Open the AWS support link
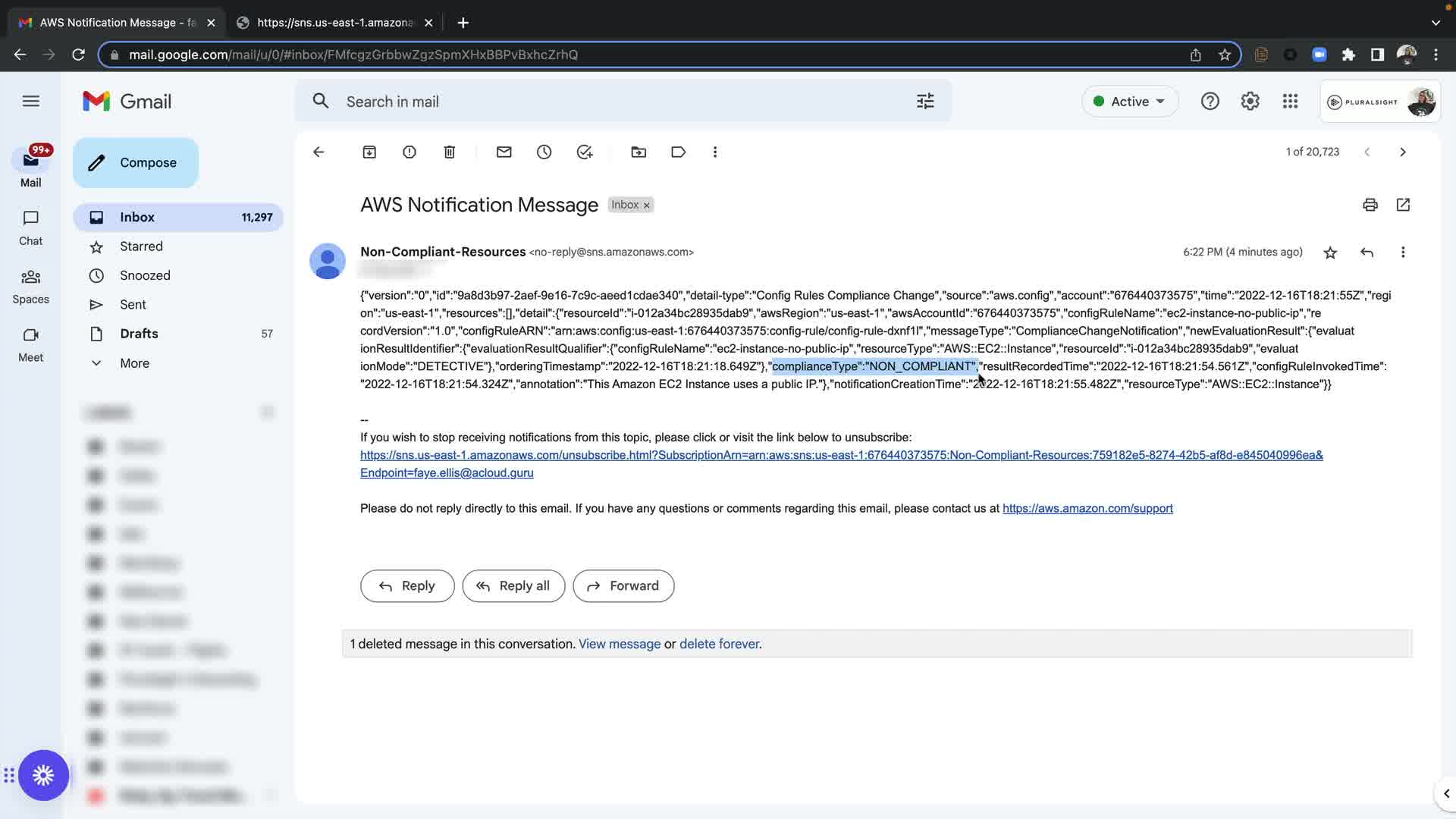Image resolution: width=1456 pixels, height=819 pixels. [x=1087, y=509]
